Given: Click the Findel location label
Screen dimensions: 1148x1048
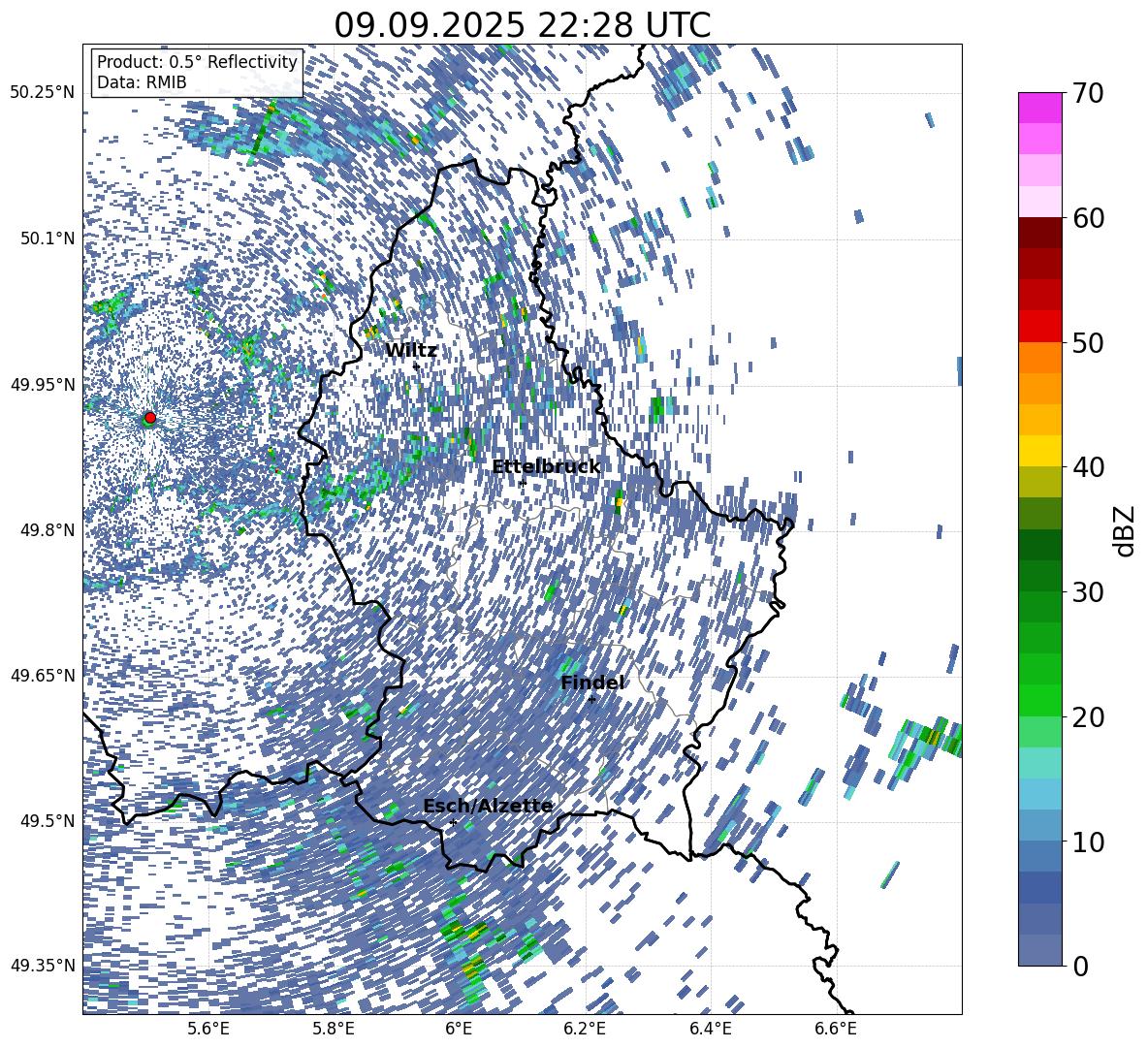Looking at the screenshot, I should [x=592, y=683].
